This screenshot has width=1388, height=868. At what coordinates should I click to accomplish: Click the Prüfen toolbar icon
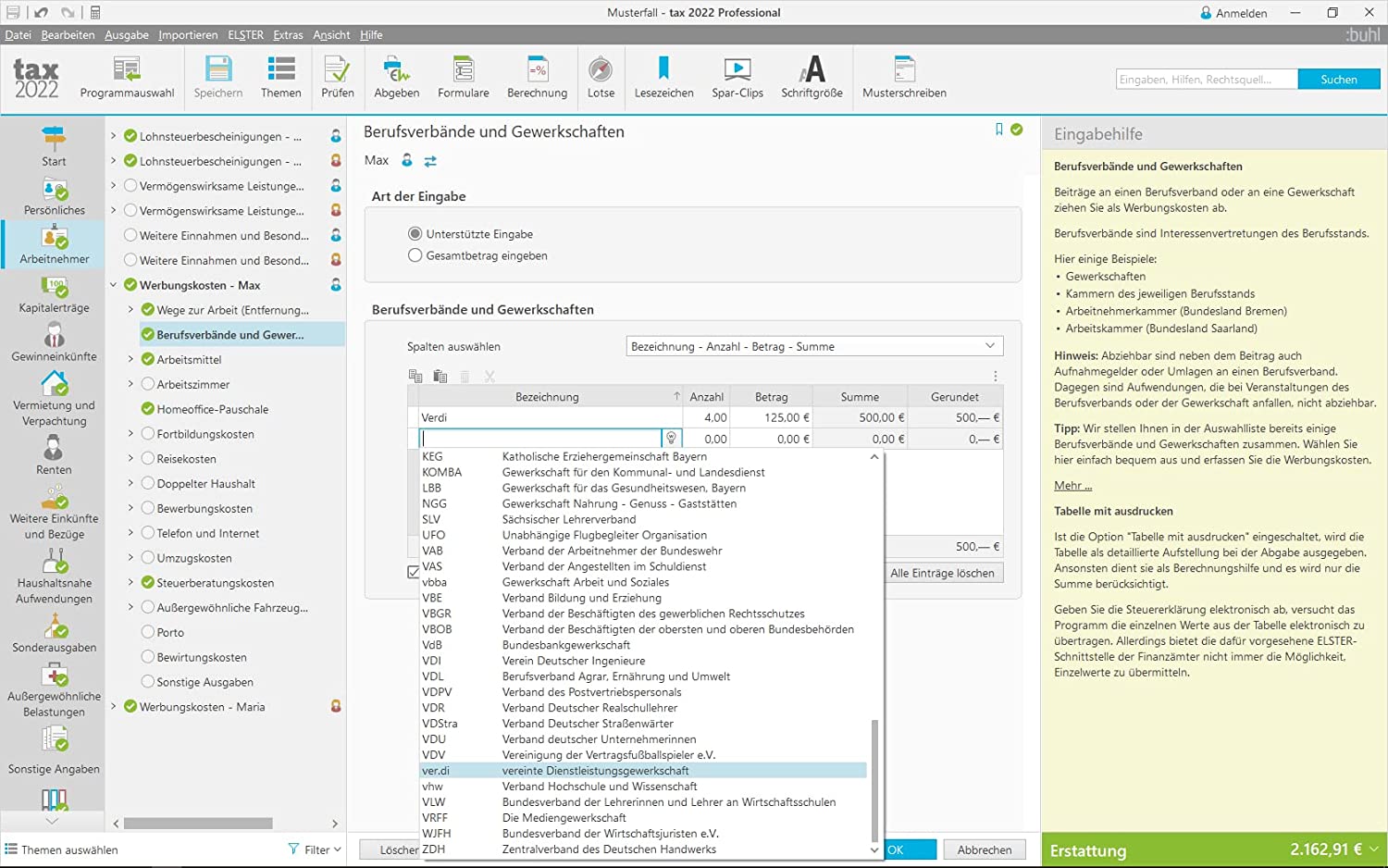point(337,76)
